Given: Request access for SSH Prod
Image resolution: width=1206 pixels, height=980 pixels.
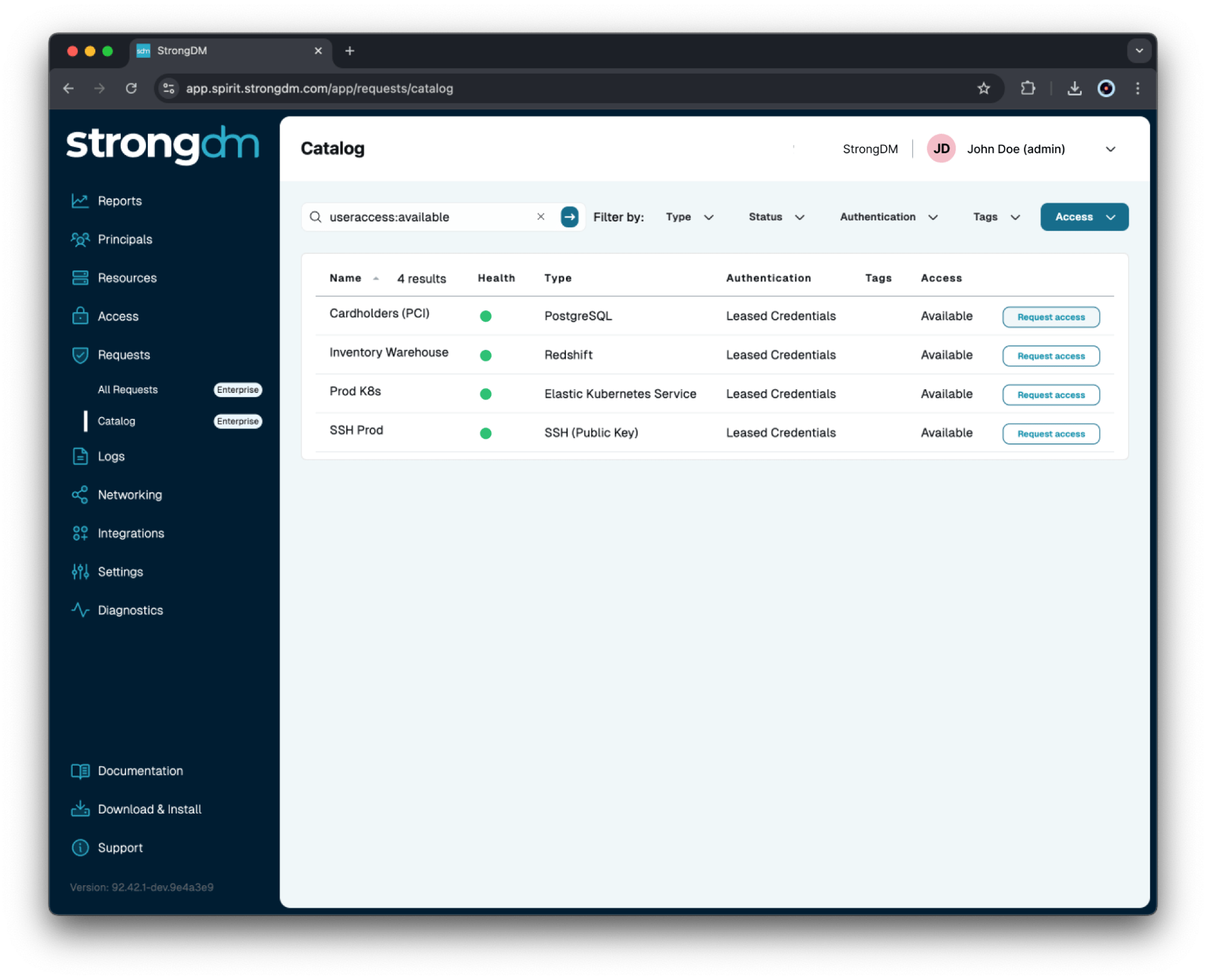Looking at the screenshot, I should (x=1050, y=433).
